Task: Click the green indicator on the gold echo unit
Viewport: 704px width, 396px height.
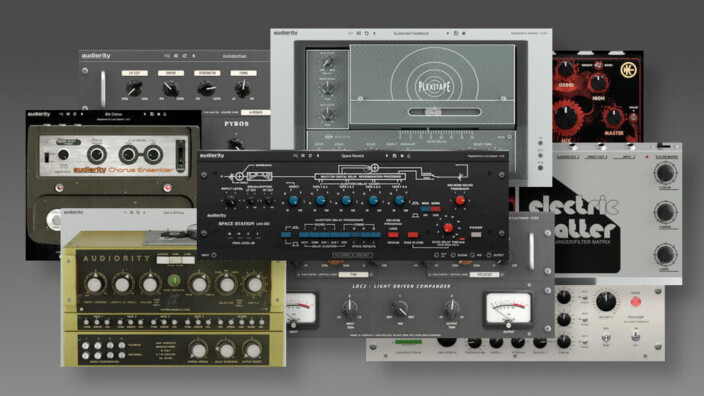Action: coord(174,281)
